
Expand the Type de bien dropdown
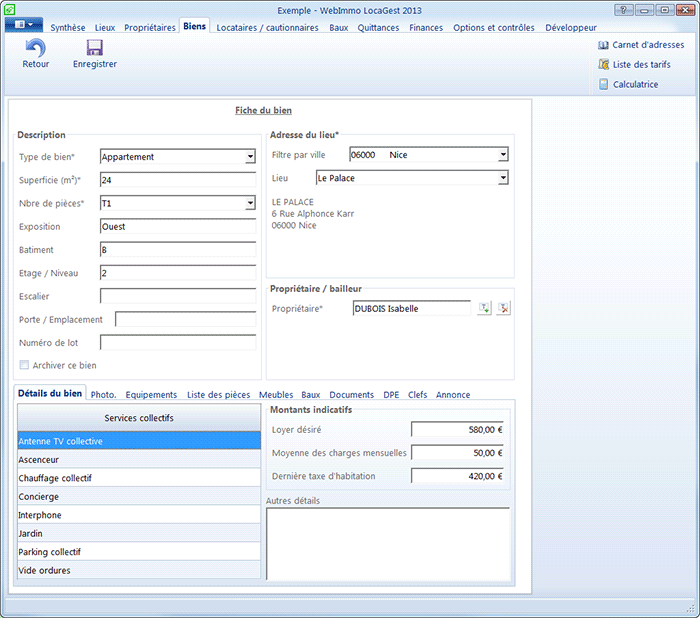(x=250, y=157)
